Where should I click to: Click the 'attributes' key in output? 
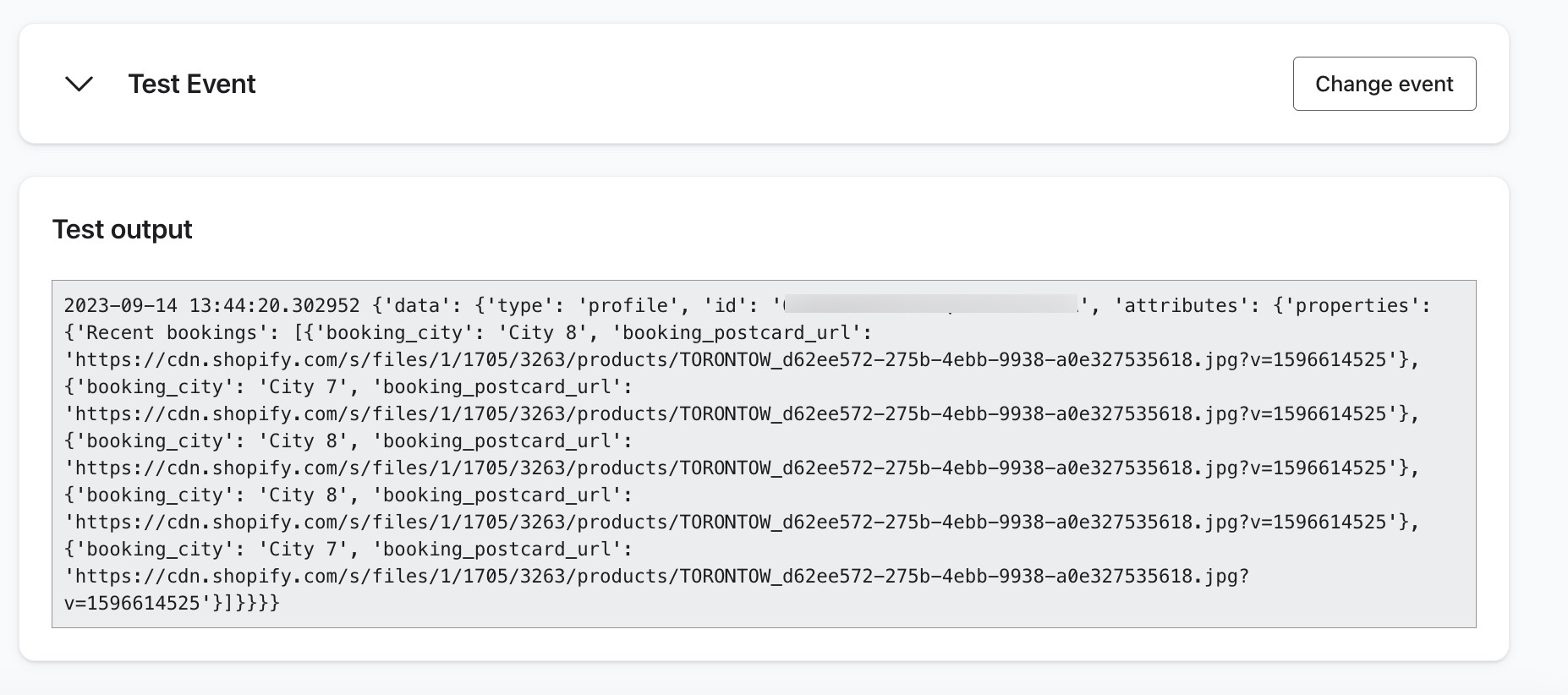pyautogui.click(x=1181, y=306)
